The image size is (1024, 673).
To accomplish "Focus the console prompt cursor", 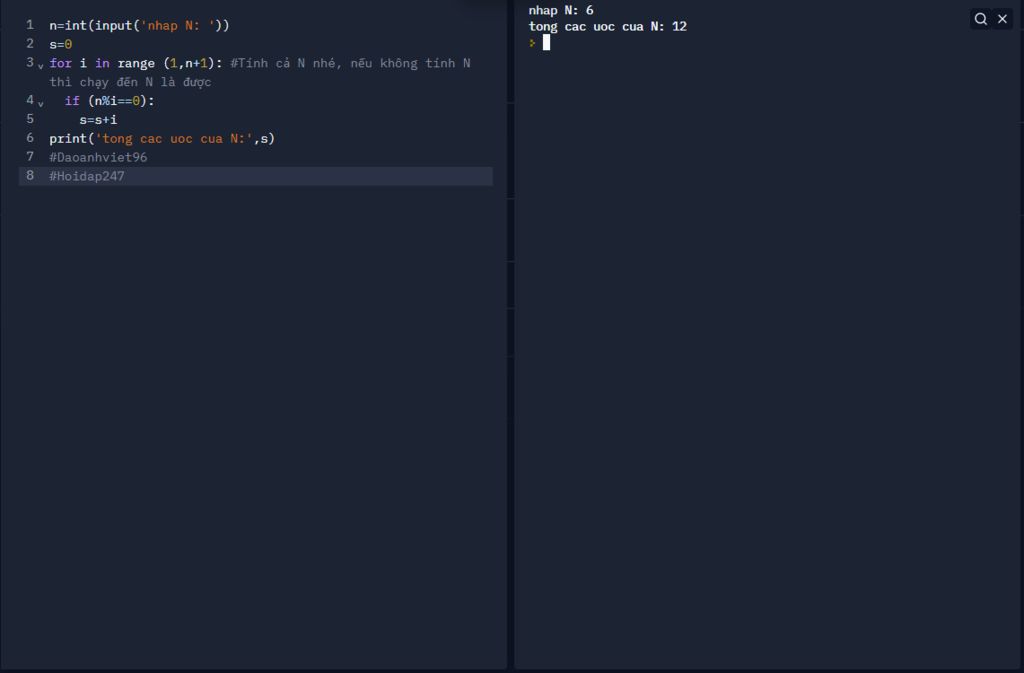I will (546, 42).
